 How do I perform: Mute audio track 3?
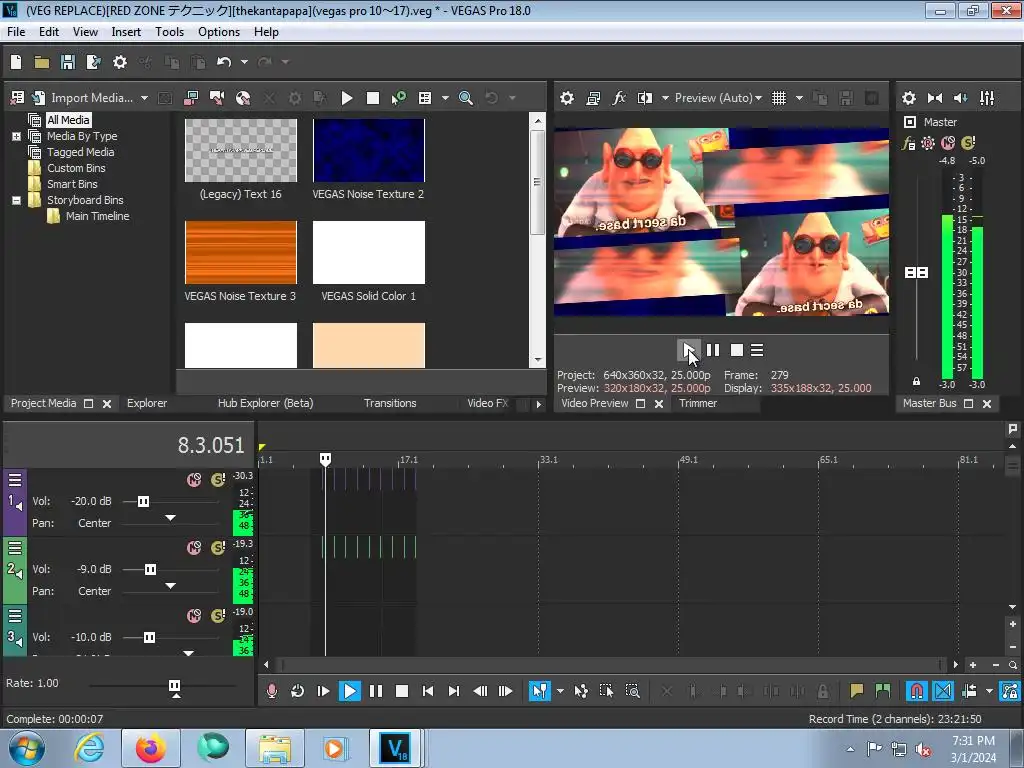point(194,616)
